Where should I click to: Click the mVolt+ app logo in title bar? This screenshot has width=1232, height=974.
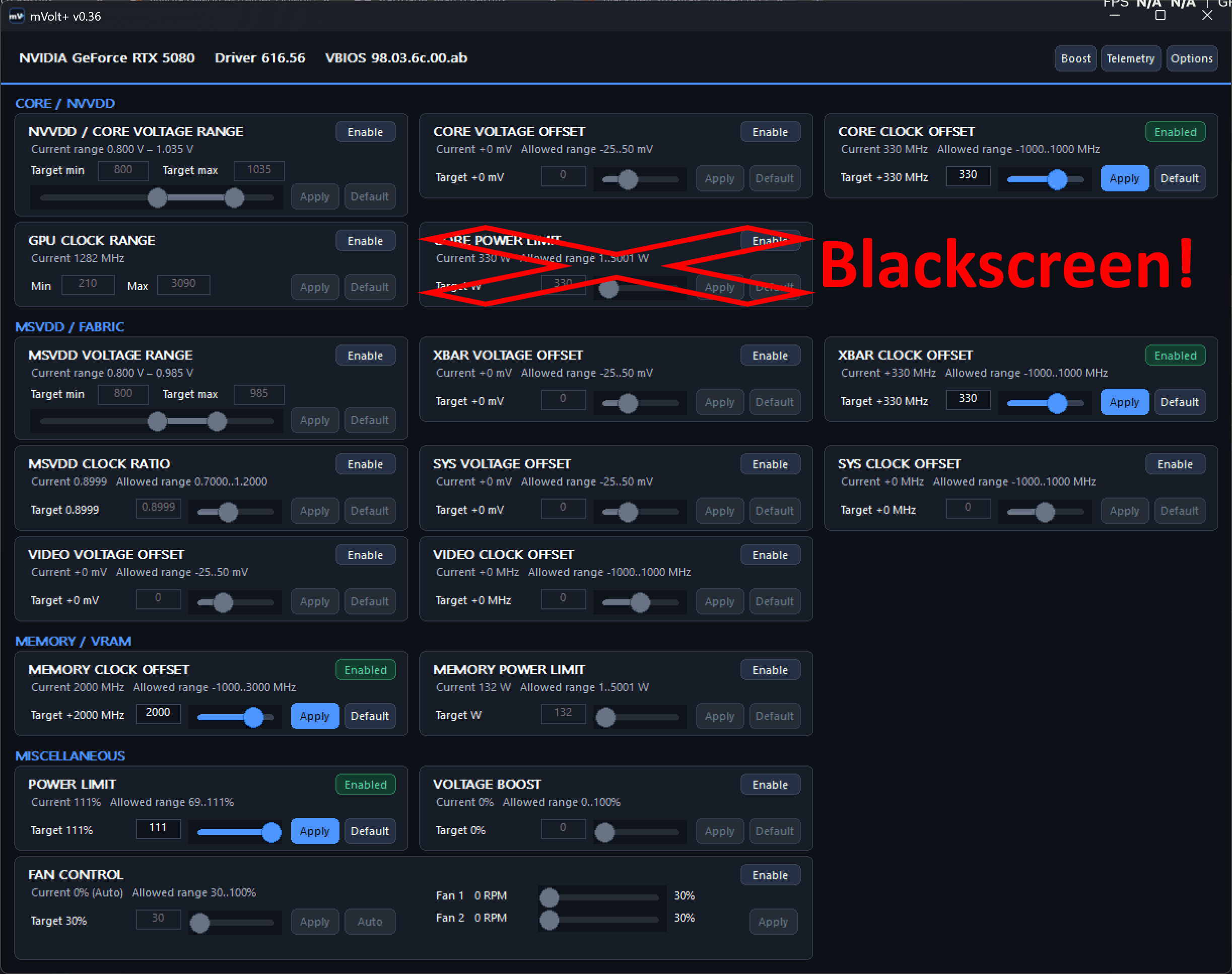point(17,16)
